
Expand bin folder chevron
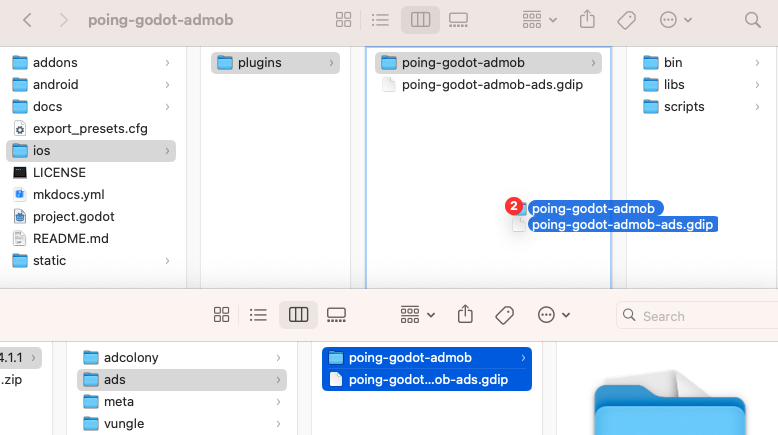click(757, 63)
